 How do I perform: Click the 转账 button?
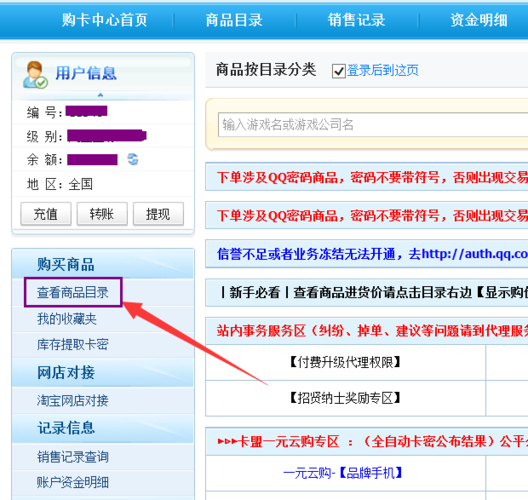click(x=102, y=214)
